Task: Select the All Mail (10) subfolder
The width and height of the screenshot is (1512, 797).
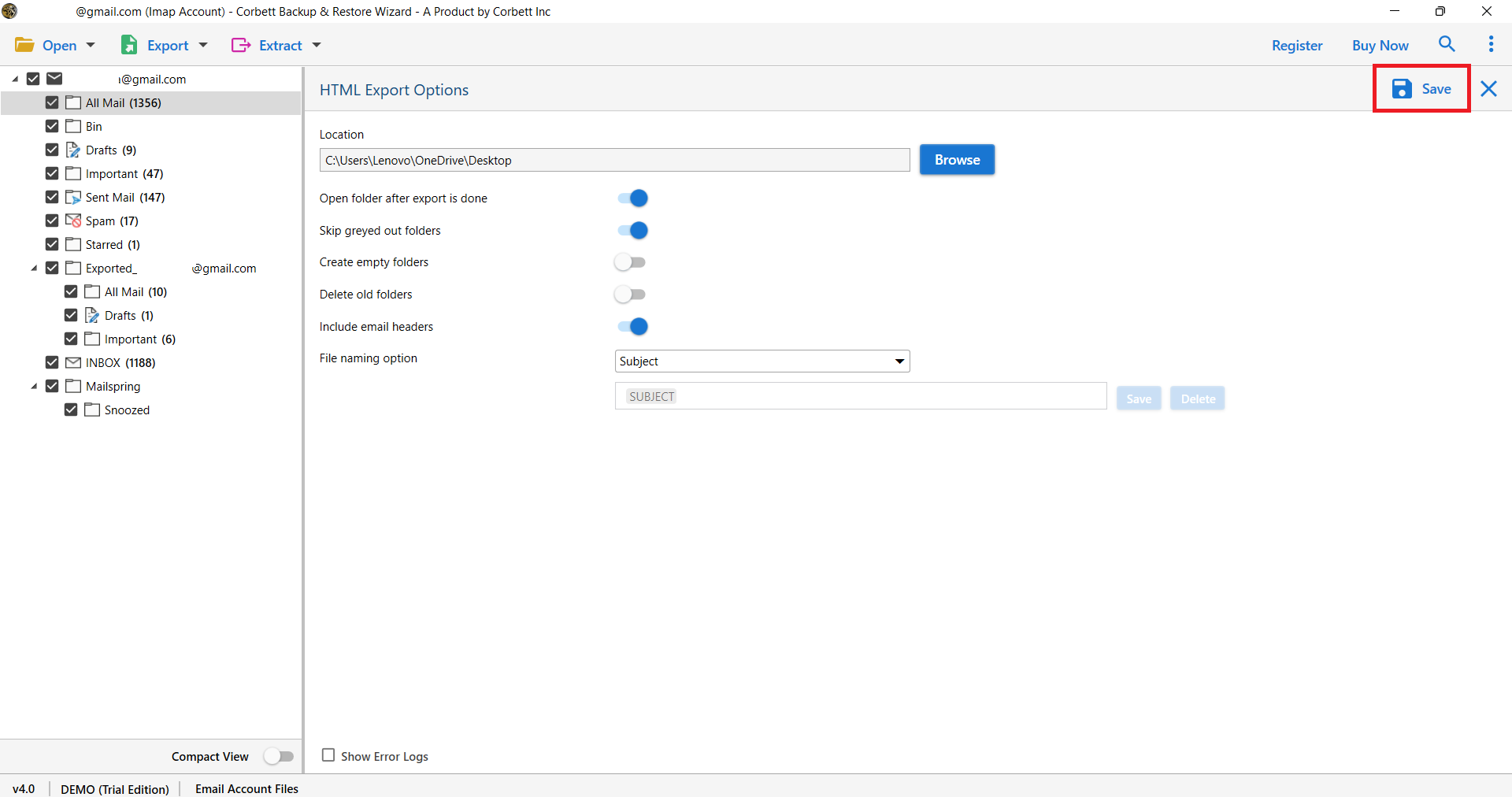Action: click(x=135, y=291)
